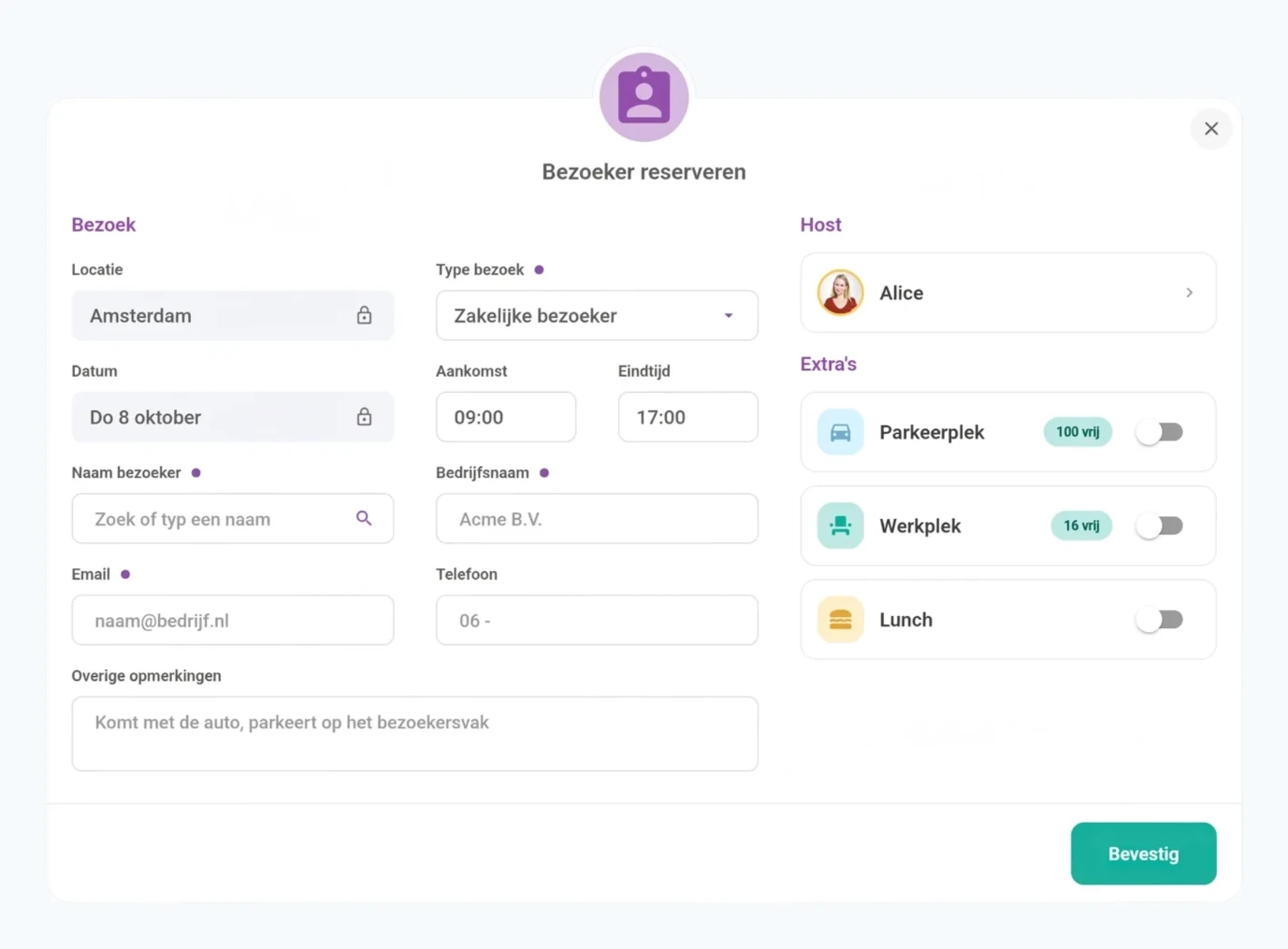Click the 'Host' section heading
The height and width of the screenshot is (949, 1288).
point(820,224)
